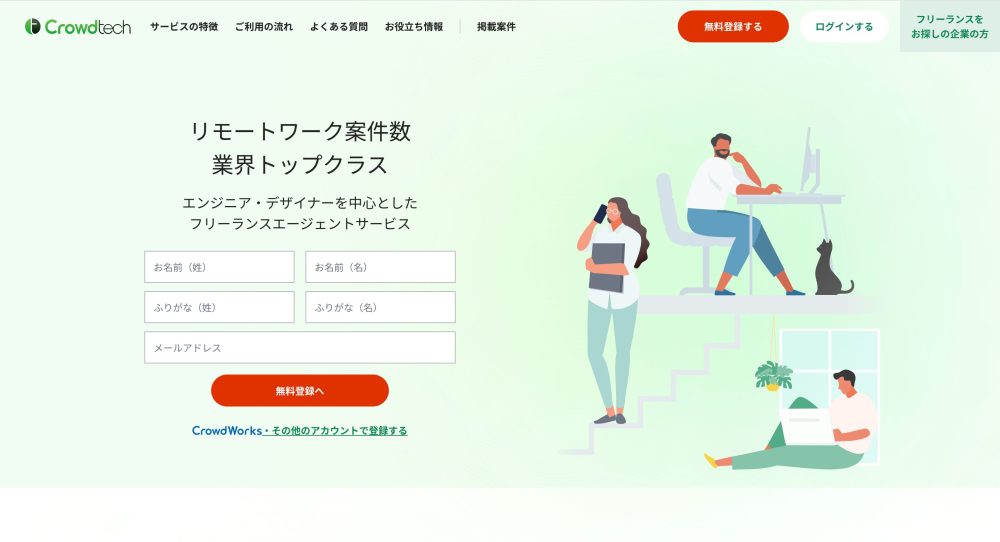Click the black cat illustration
Screen dimensions: 1000x542
832,268
